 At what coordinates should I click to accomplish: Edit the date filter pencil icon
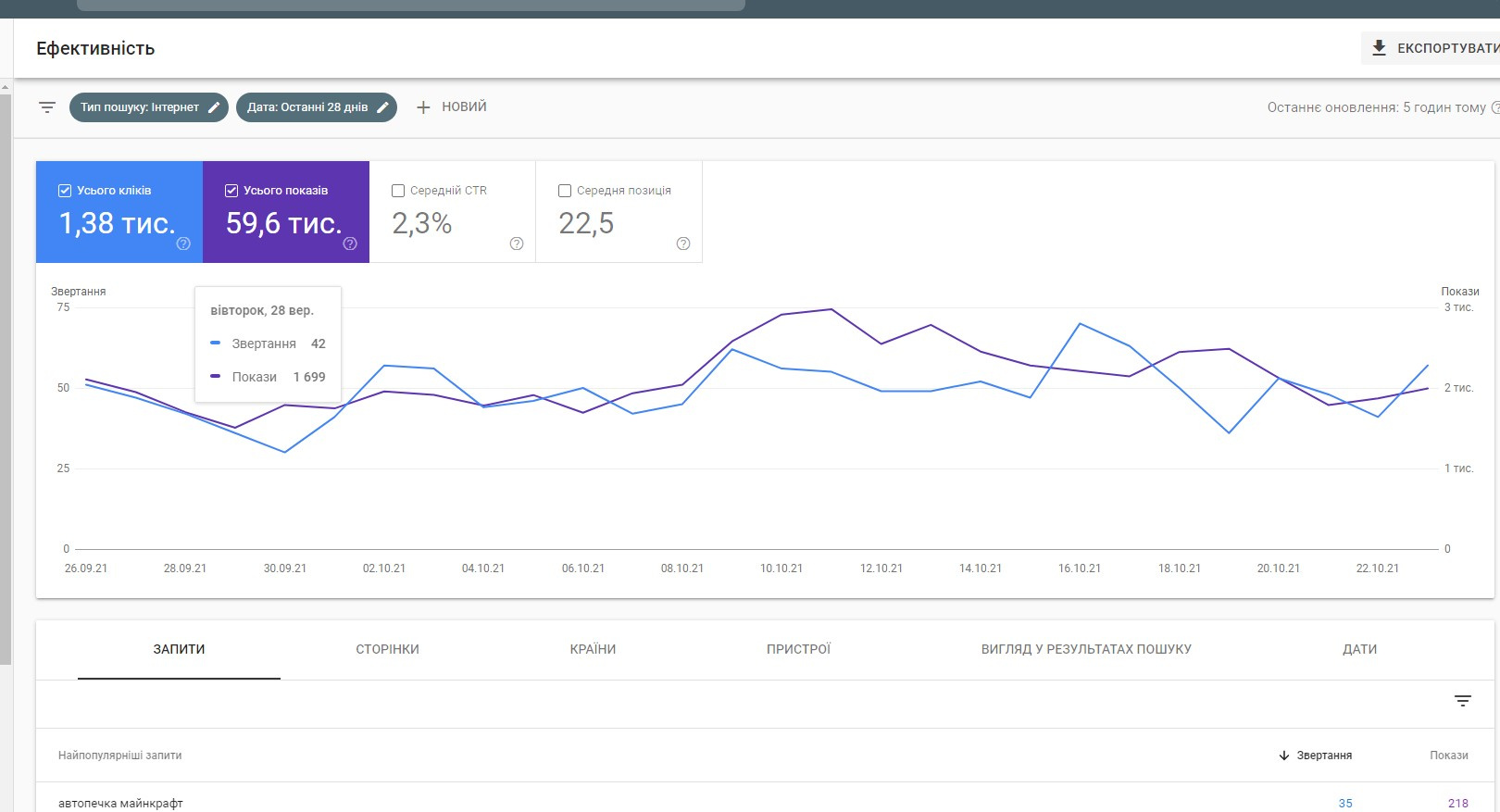pos(382,107)
